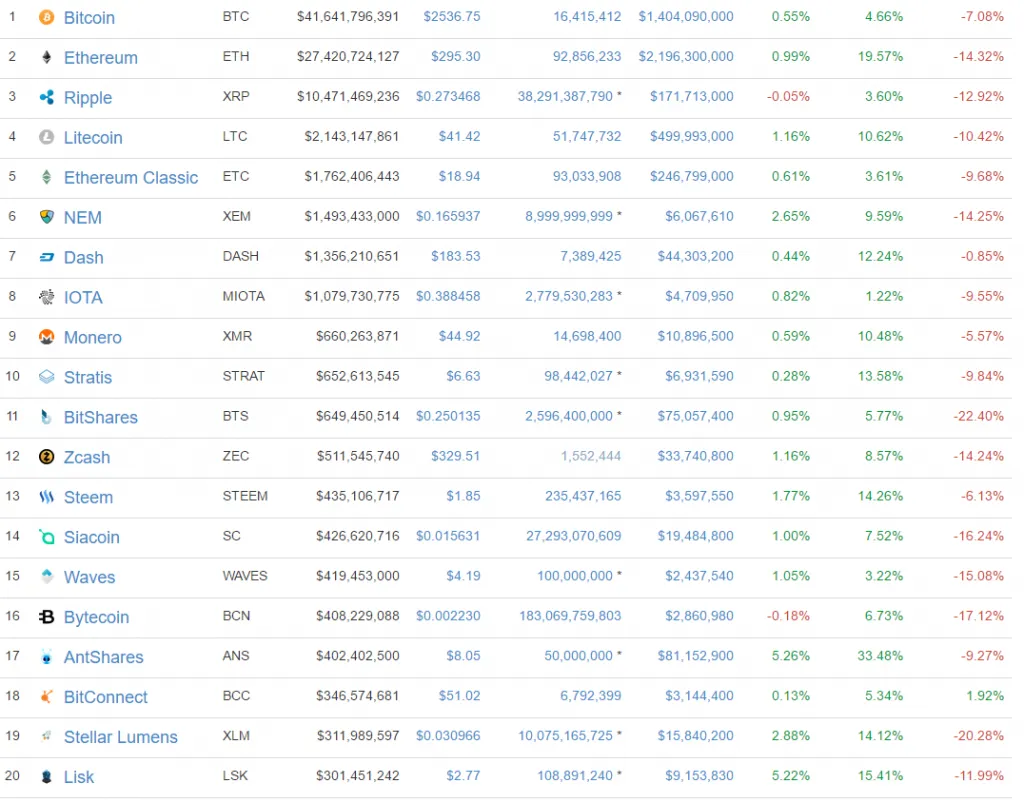Click the Ethereum logo icon
The height and width of the screenshot is (803, 1024).
tap(46, 57)
